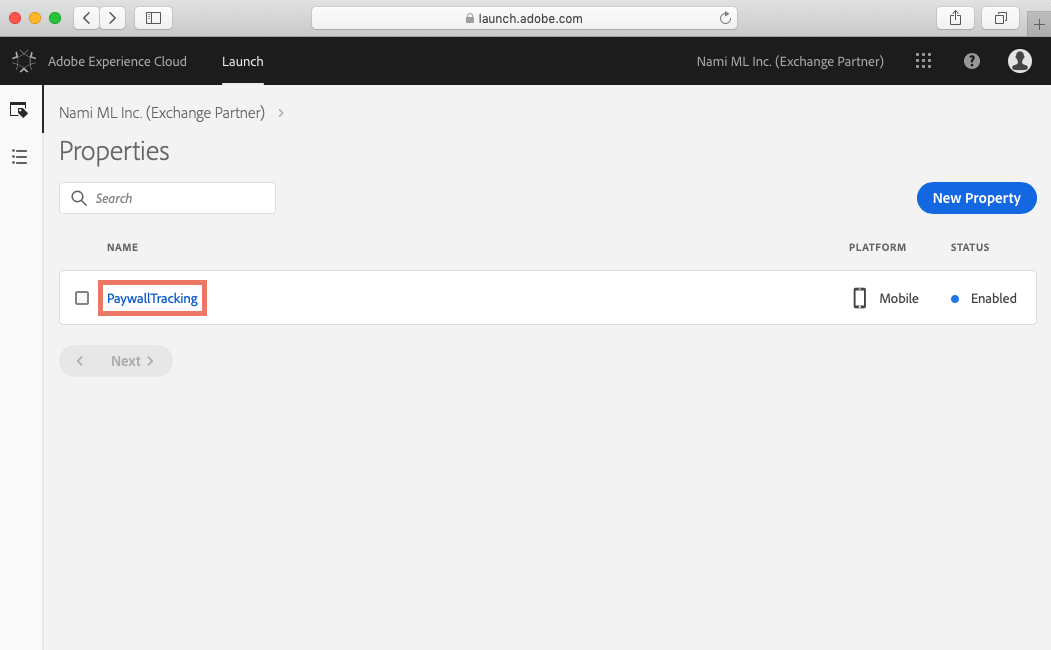
Task: Open the list view sidebar icon
Action: click(19, 157)
